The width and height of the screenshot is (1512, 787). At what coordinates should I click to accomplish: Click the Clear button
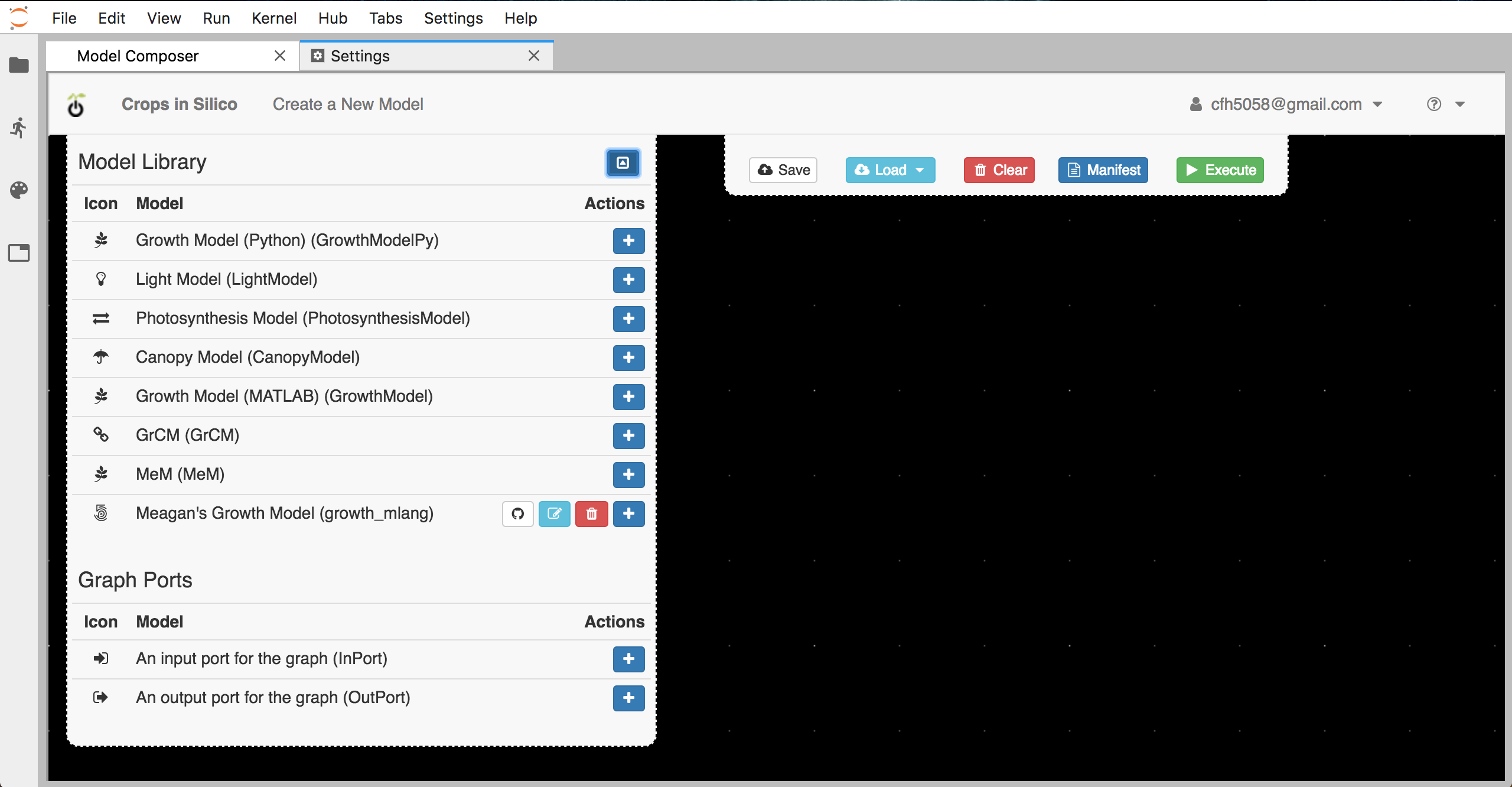[1000, 170]
